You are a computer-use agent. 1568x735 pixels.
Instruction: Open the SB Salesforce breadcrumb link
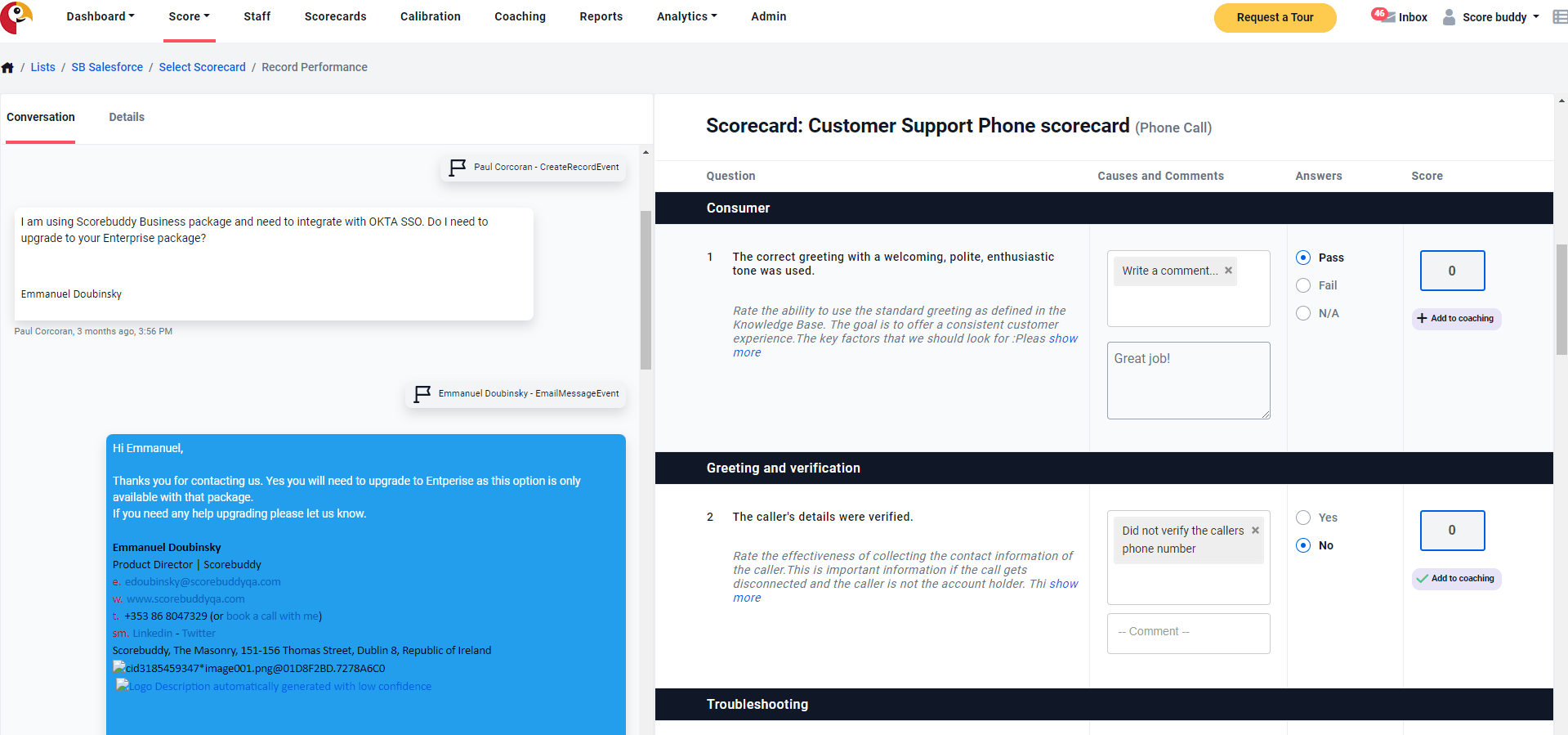click(x=107, y=67)
